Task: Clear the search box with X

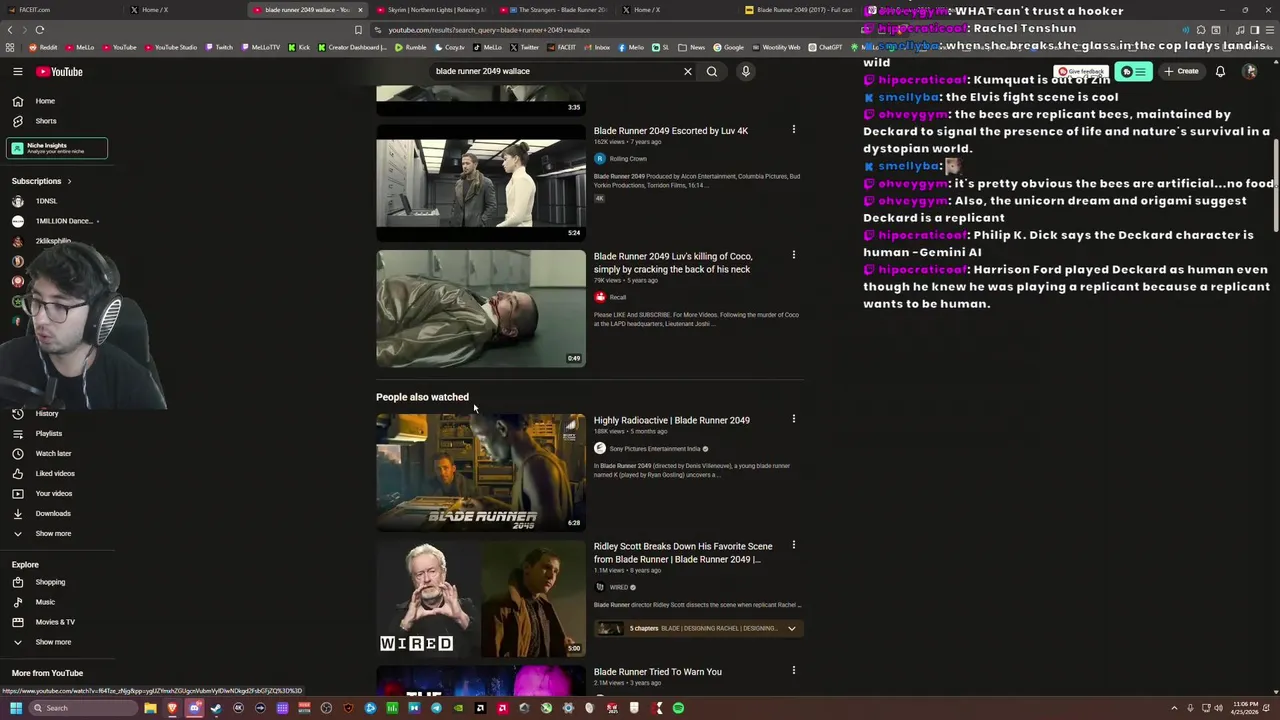Action: (688, 71)
